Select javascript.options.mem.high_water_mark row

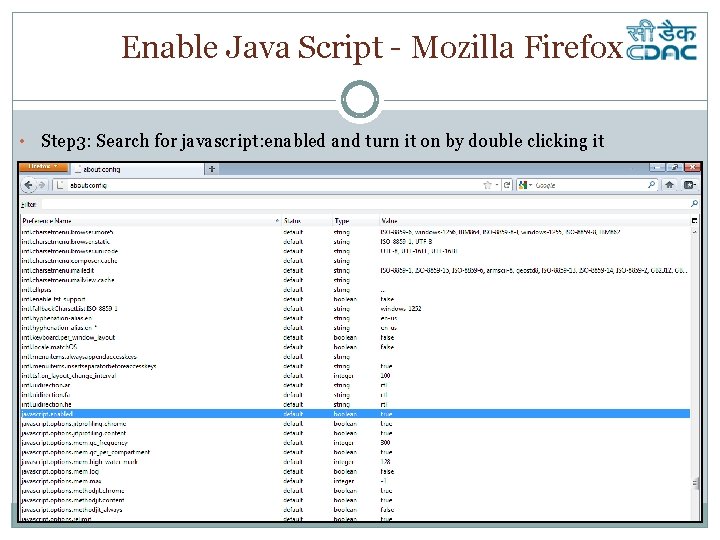click(x=355, y=462)
